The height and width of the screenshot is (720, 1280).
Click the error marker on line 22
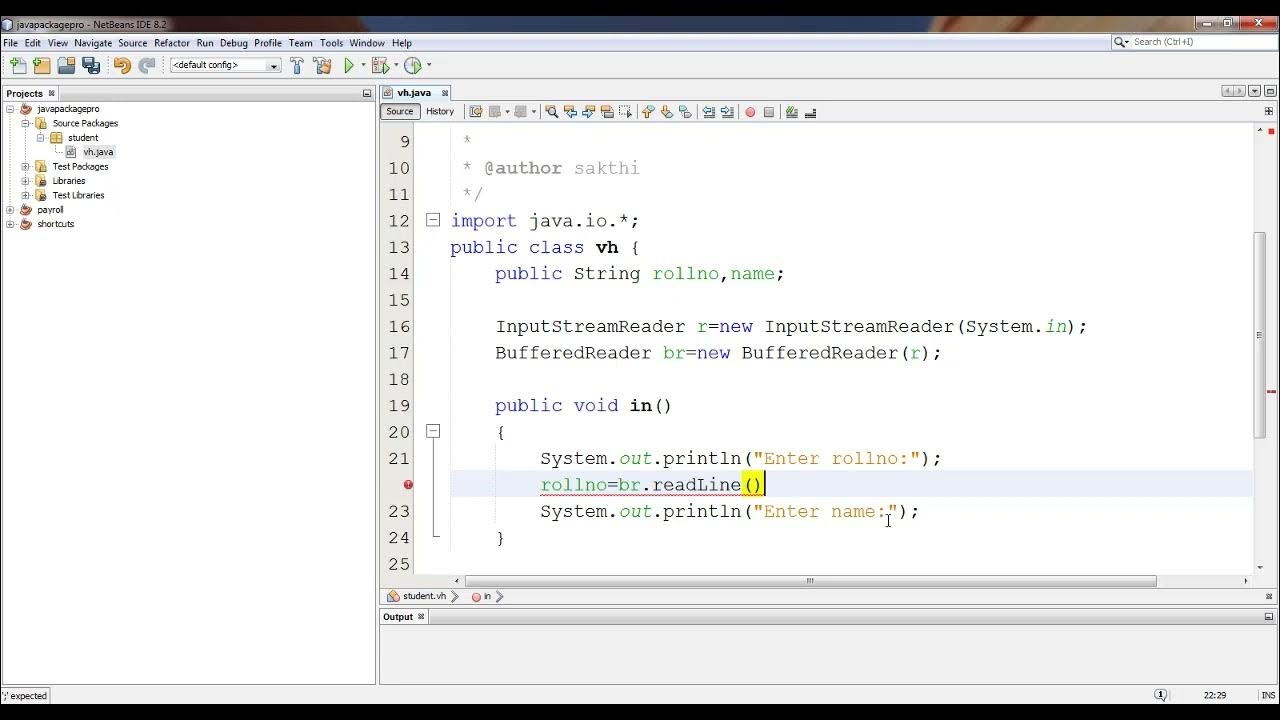pos(408,485)
